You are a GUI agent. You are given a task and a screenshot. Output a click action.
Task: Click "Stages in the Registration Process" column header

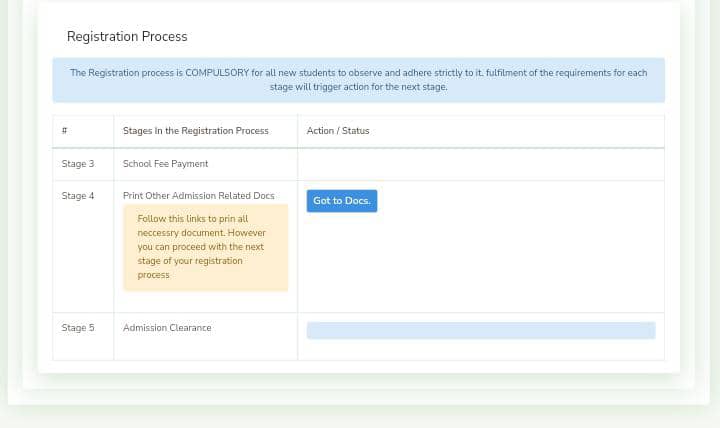[196, 131]
